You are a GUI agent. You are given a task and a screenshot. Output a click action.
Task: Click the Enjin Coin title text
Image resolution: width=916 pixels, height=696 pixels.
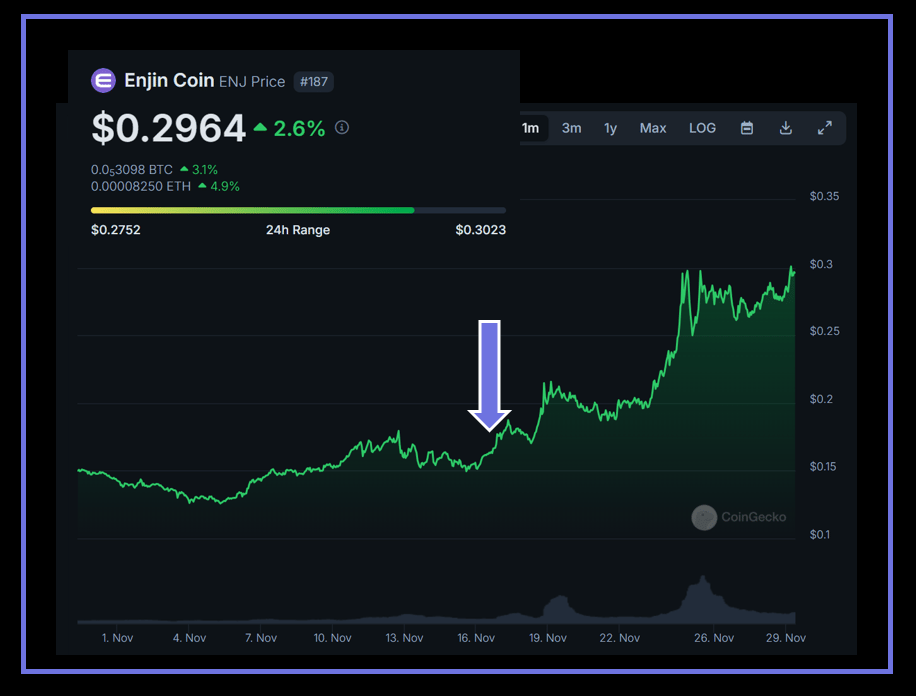pos(169,80)
